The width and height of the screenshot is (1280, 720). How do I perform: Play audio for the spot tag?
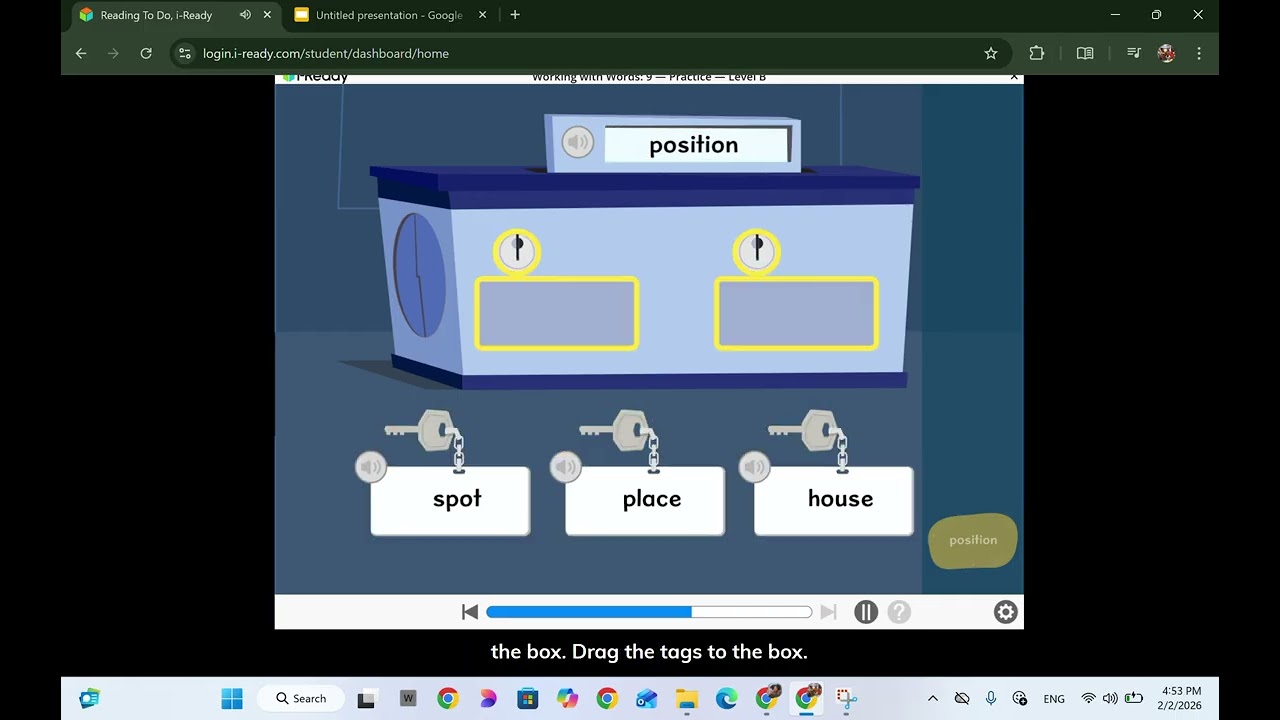[x=371, y=467]
